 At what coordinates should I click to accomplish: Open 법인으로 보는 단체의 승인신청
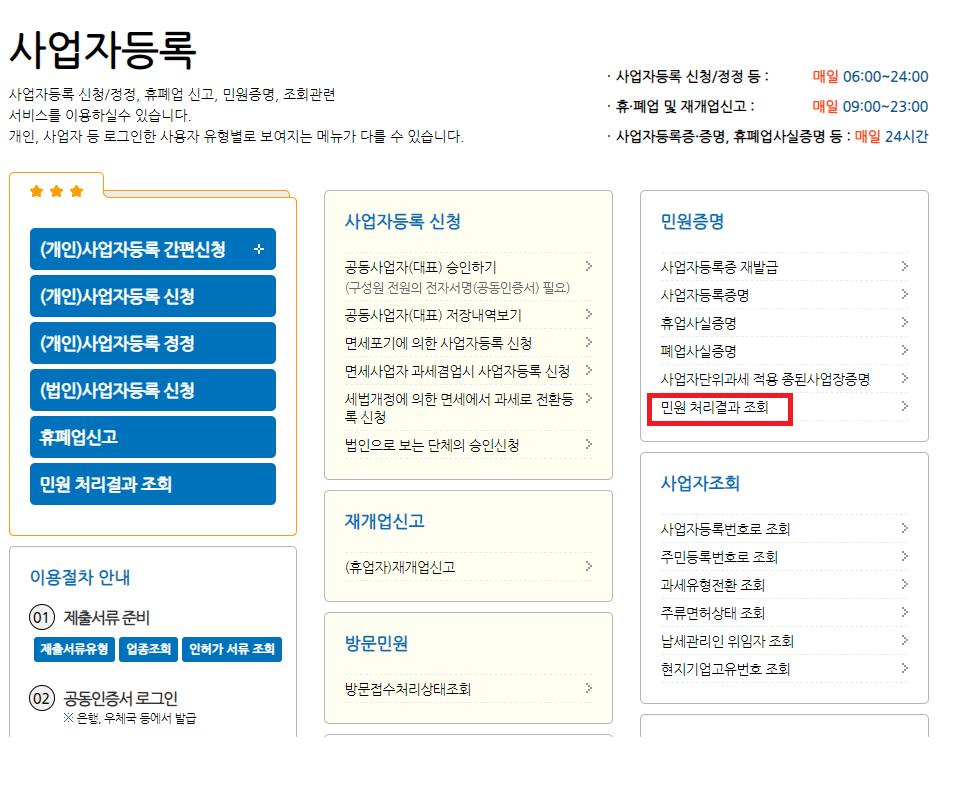click(x=432, y=445)
